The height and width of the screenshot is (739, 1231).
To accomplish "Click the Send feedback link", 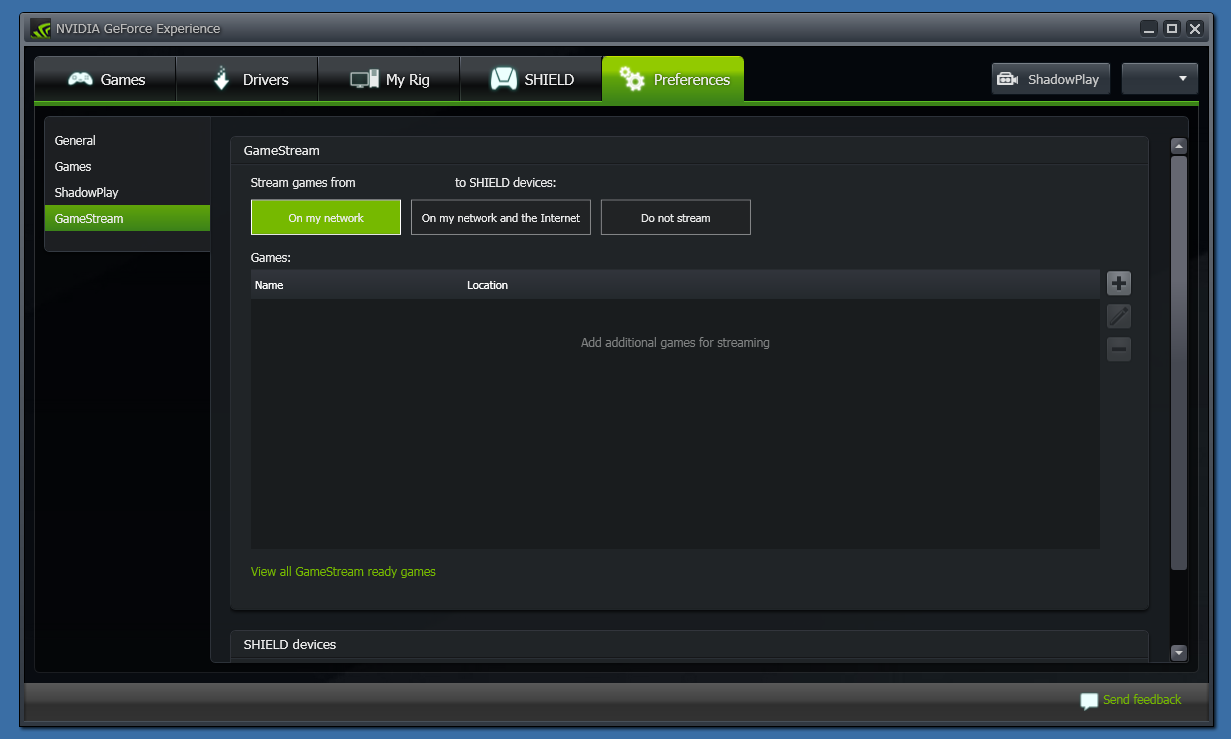I will pos(1142,700).
